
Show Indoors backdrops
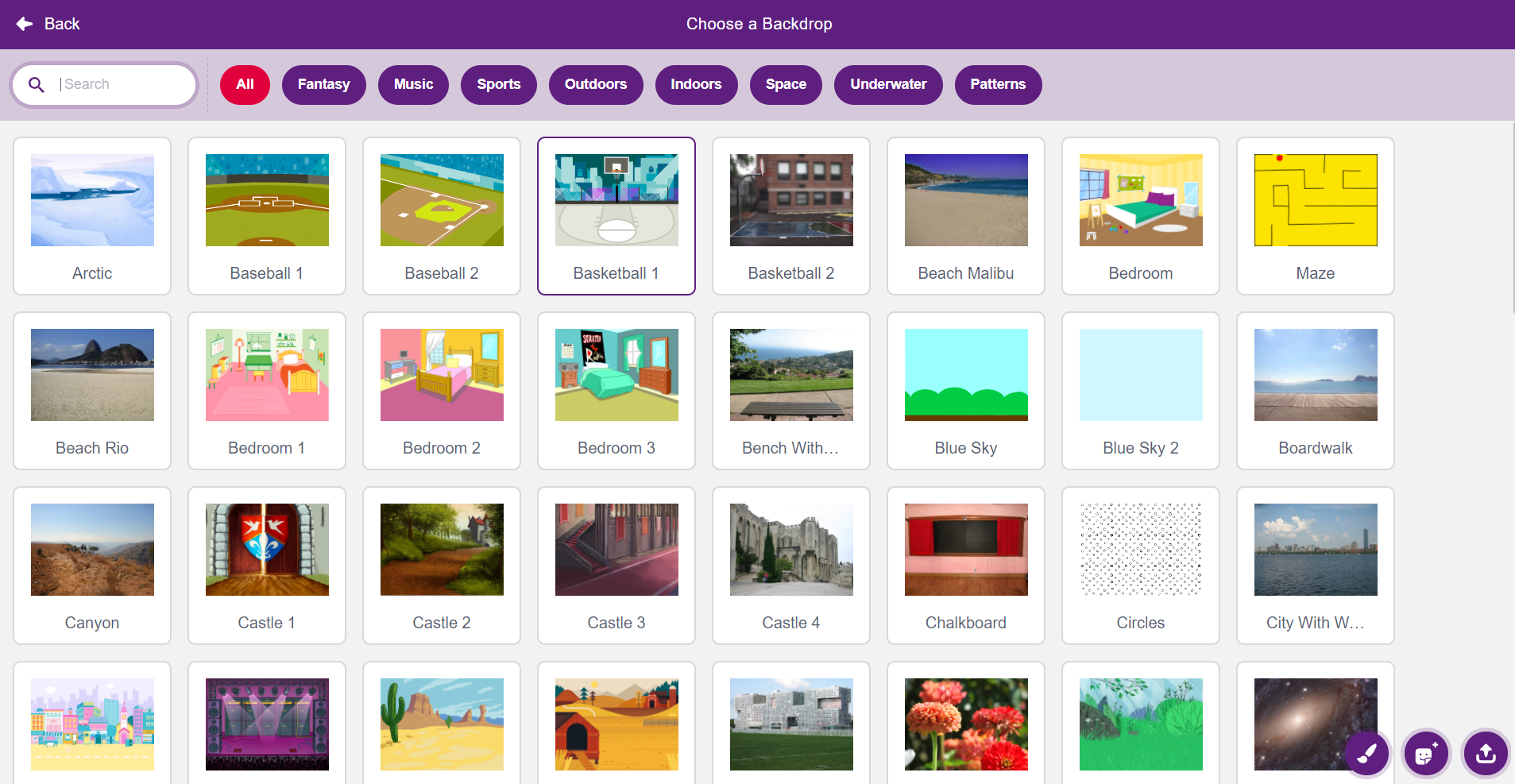(696, 84)
